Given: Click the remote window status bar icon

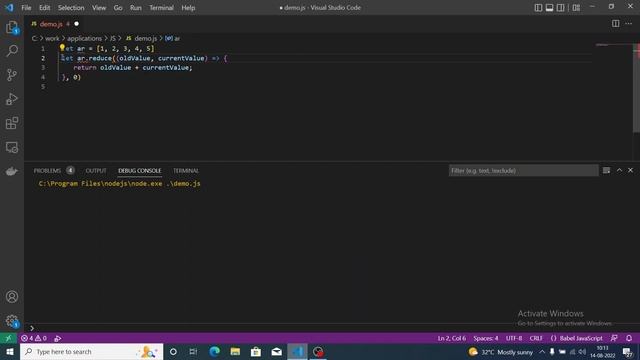Looking at the screenshot, I should click(8, 338).
